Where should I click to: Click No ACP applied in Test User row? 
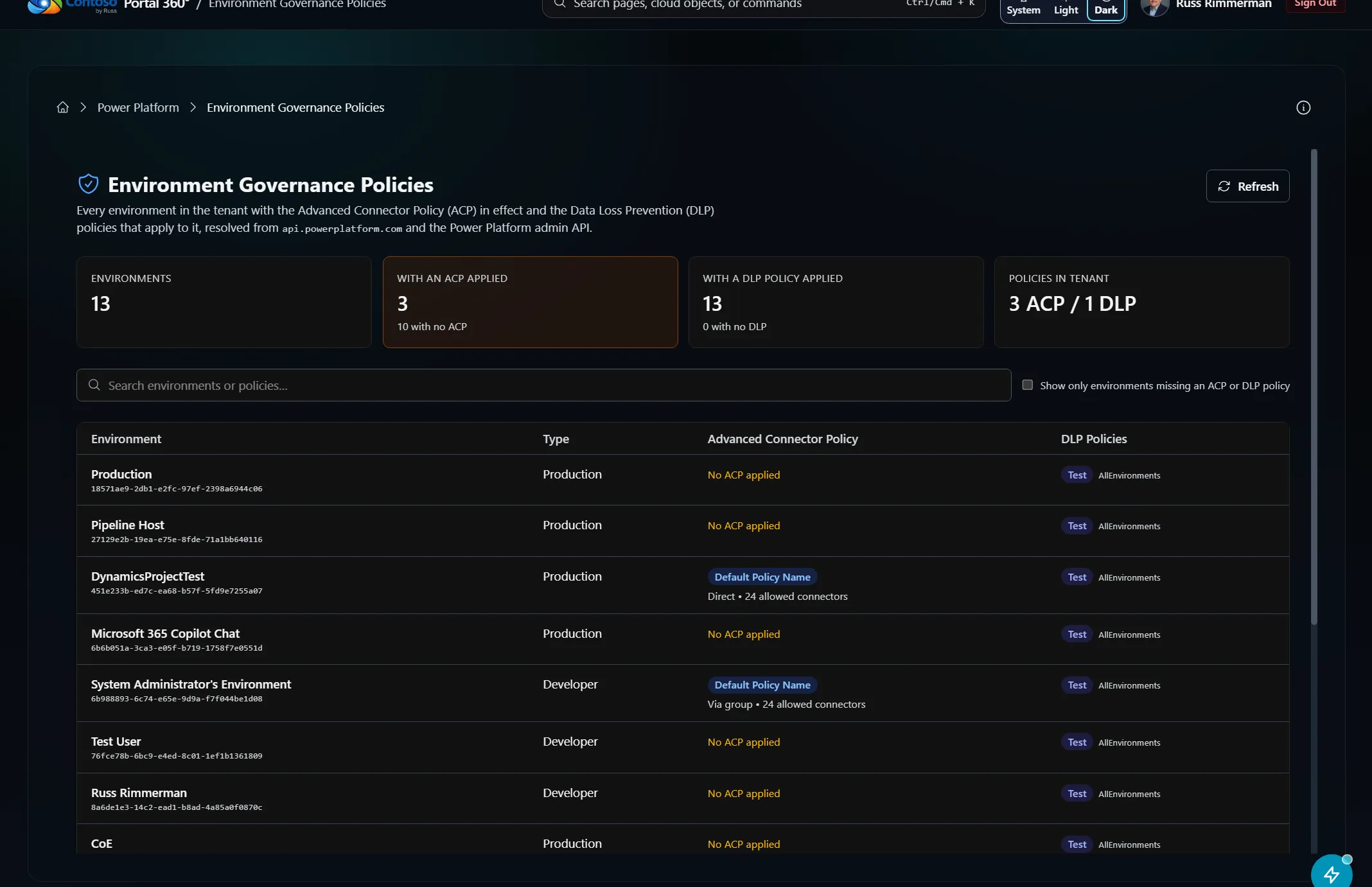[744, 742]
